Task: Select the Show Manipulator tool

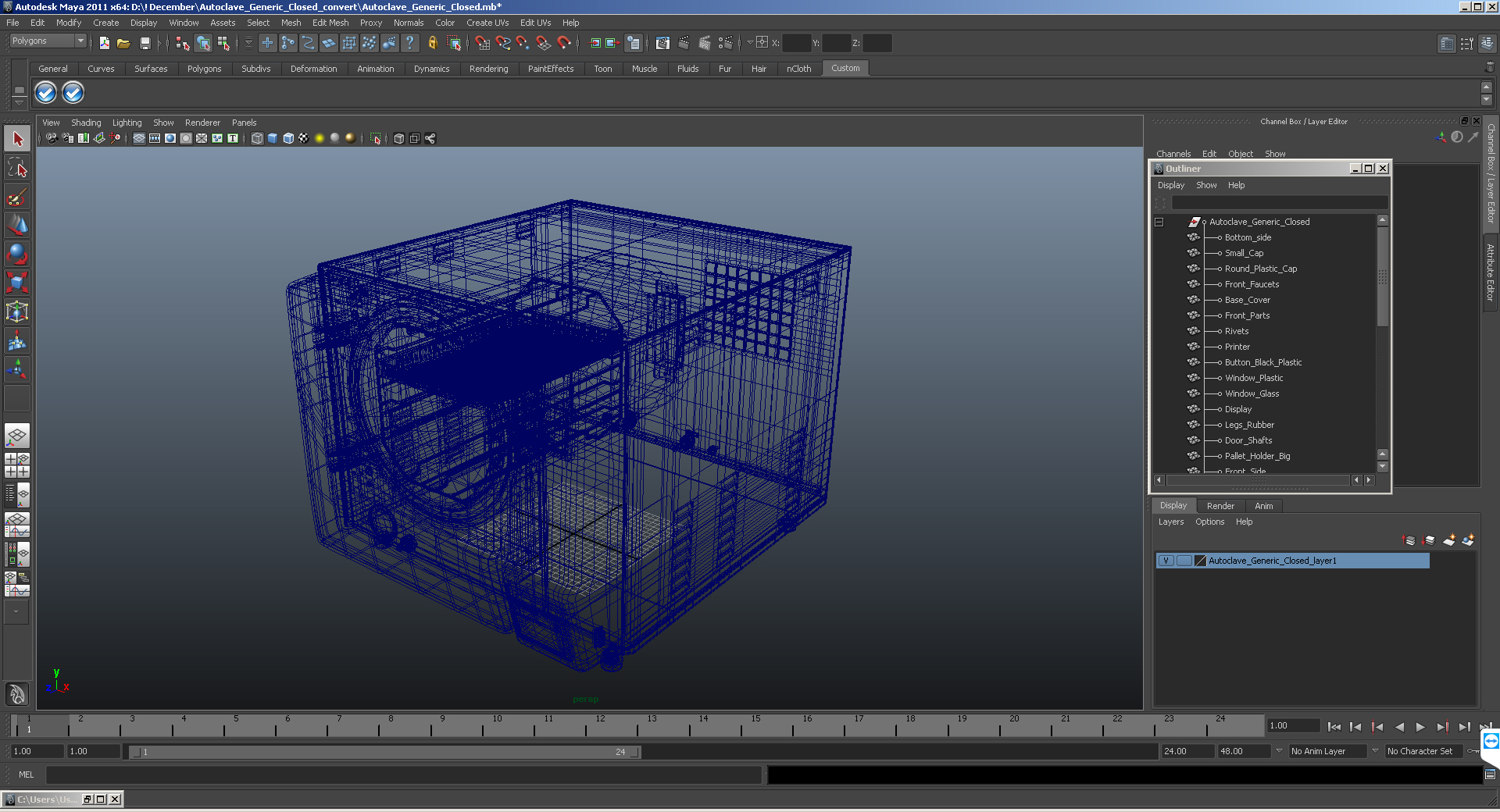Action: [17, 369]
